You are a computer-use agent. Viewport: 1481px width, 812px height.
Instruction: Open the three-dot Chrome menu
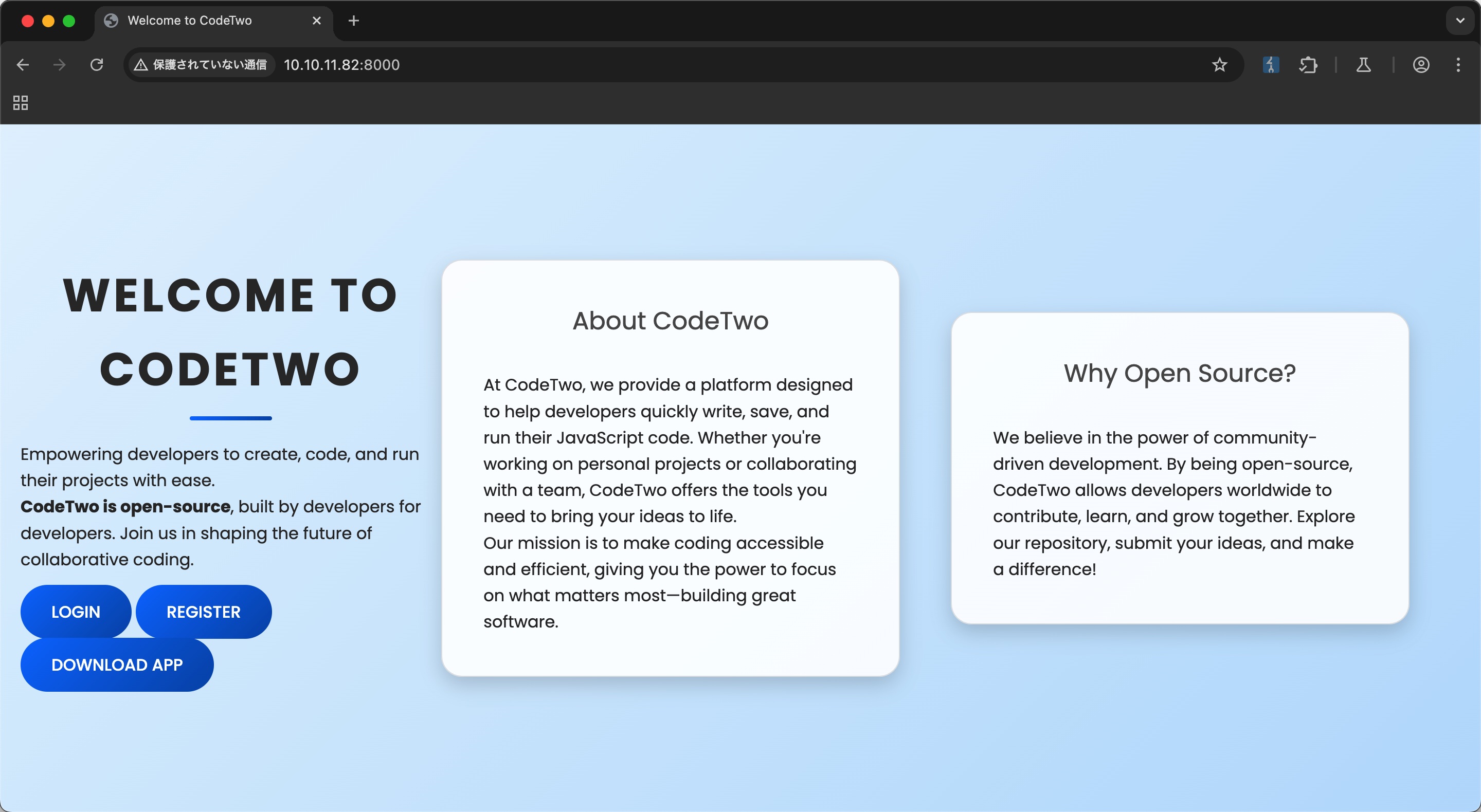click(x=1458, y=65)
